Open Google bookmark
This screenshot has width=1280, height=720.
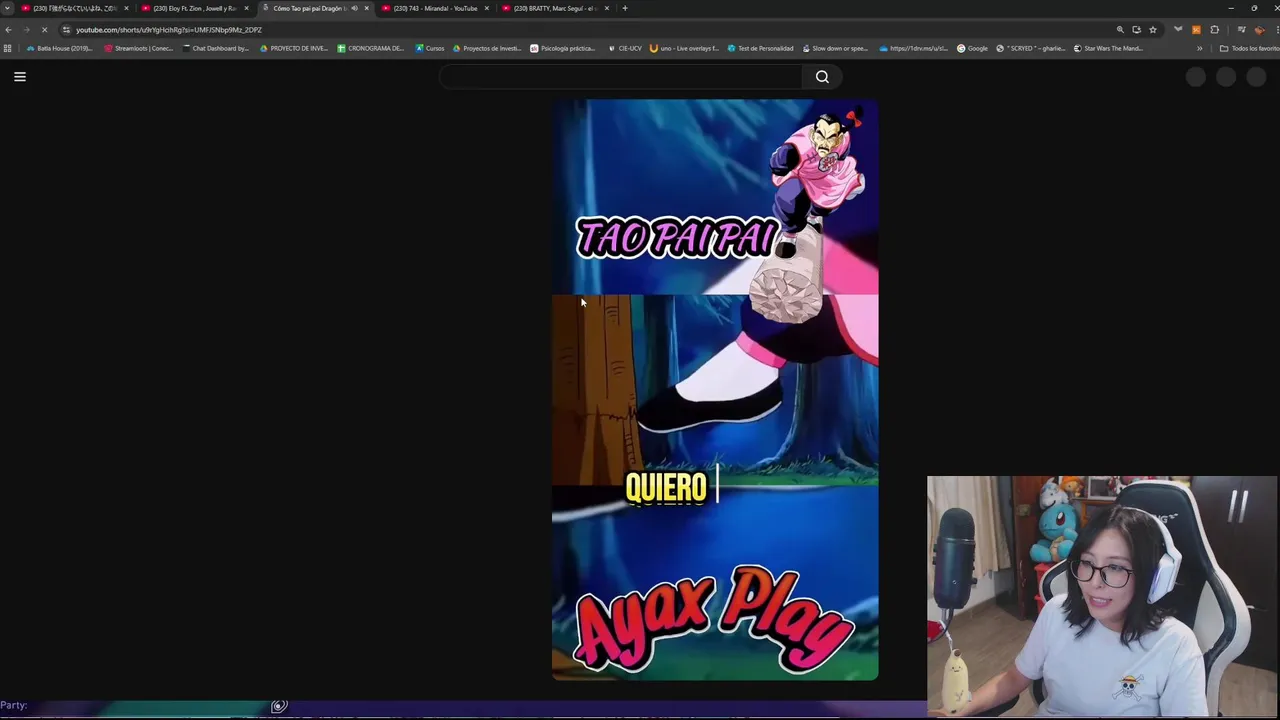(972, 48)
